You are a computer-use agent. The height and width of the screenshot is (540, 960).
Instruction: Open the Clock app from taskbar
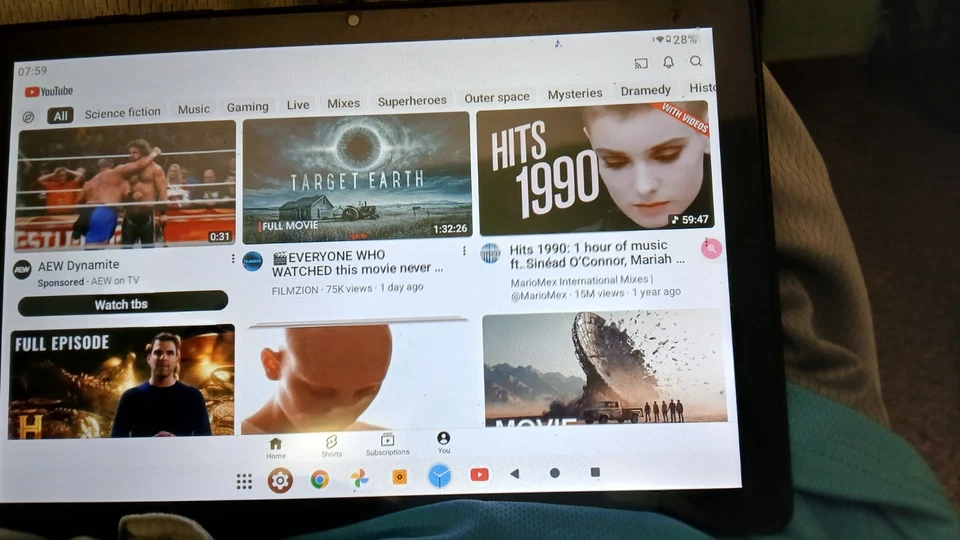coord(440,476)
